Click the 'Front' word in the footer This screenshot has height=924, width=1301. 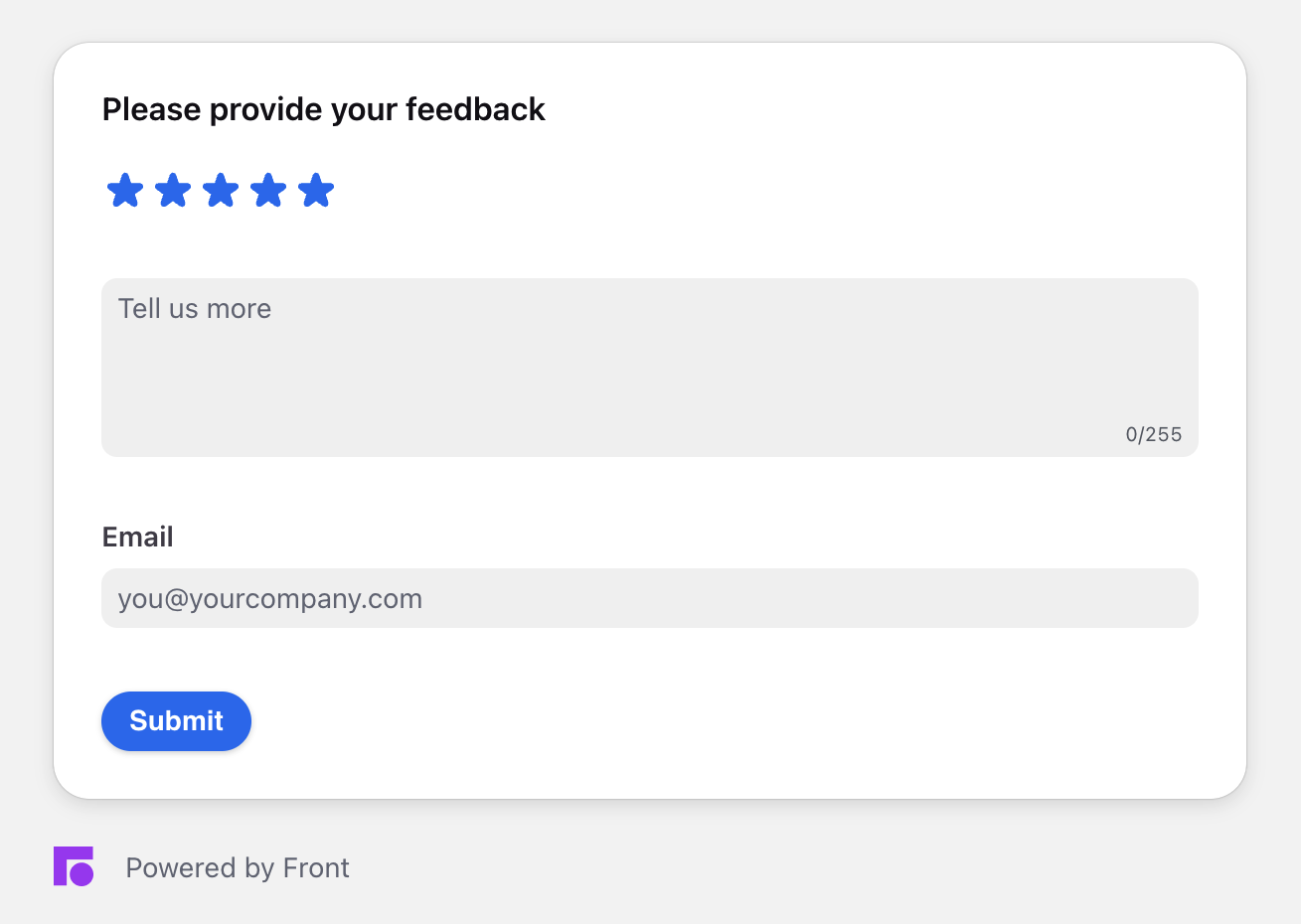316,867
